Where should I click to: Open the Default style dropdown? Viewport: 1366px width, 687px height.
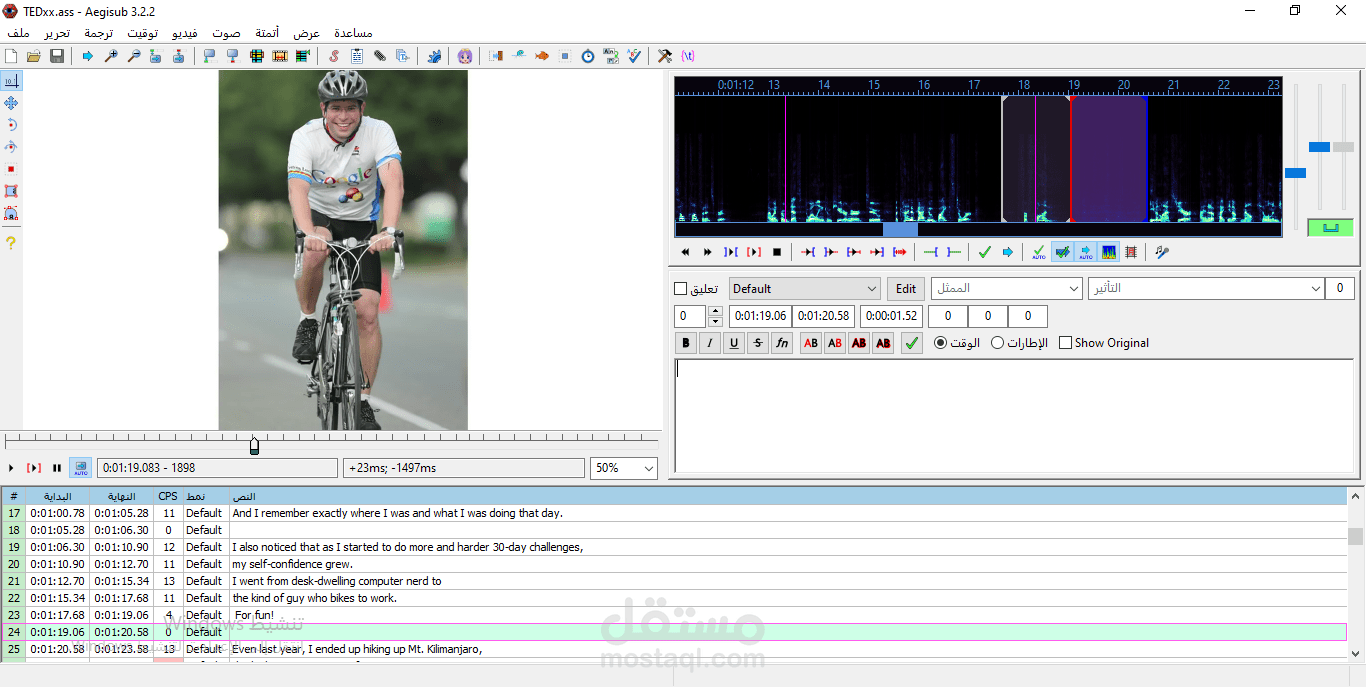[804, 289]
